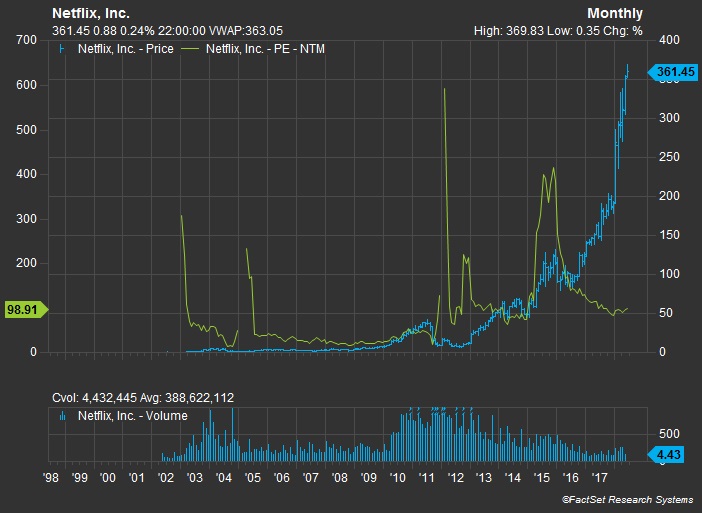
Task: Click the 150 label on right axis
Action: [669, 235]
